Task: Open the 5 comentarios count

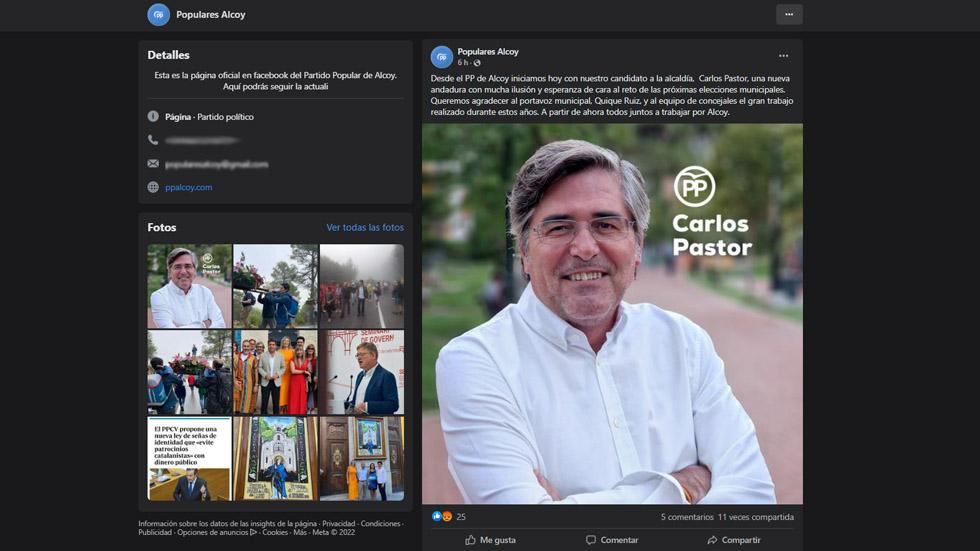Action: [686, 517]
